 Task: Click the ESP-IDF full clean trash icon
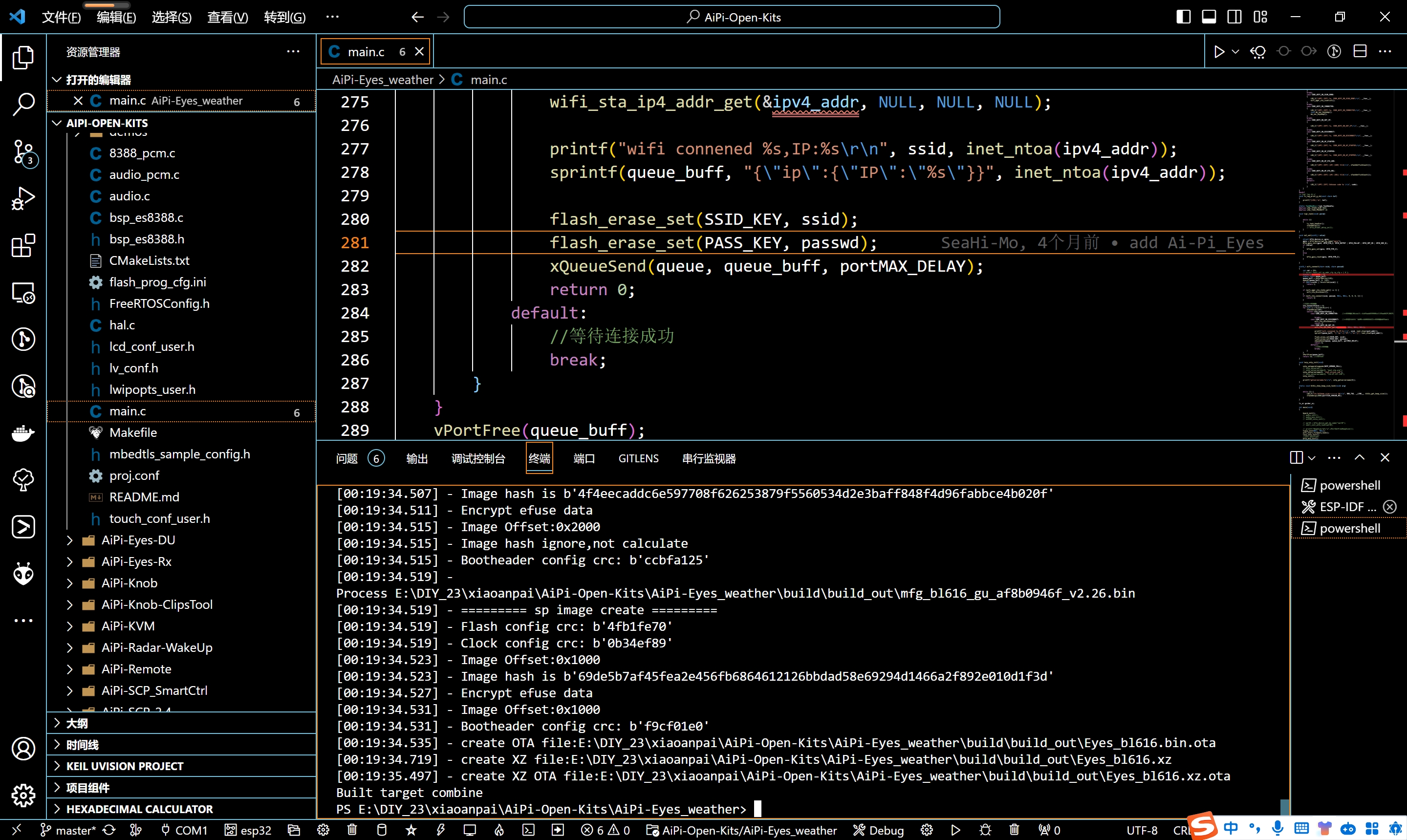click(351, 830)
